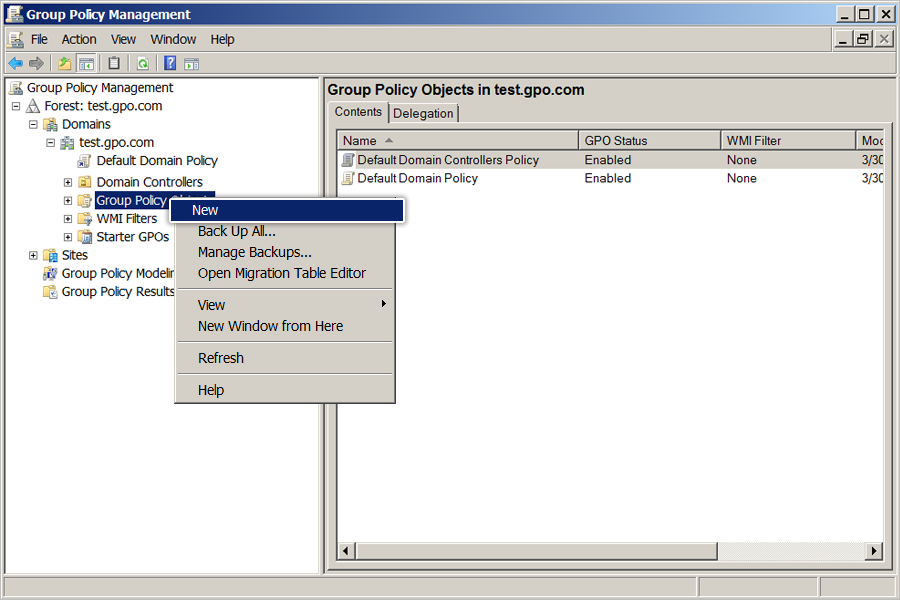Toggle the Show/Hide Console Tree toolbar icon
The width and height of the screenshot is (900, 600).
(x=87, y=64)
